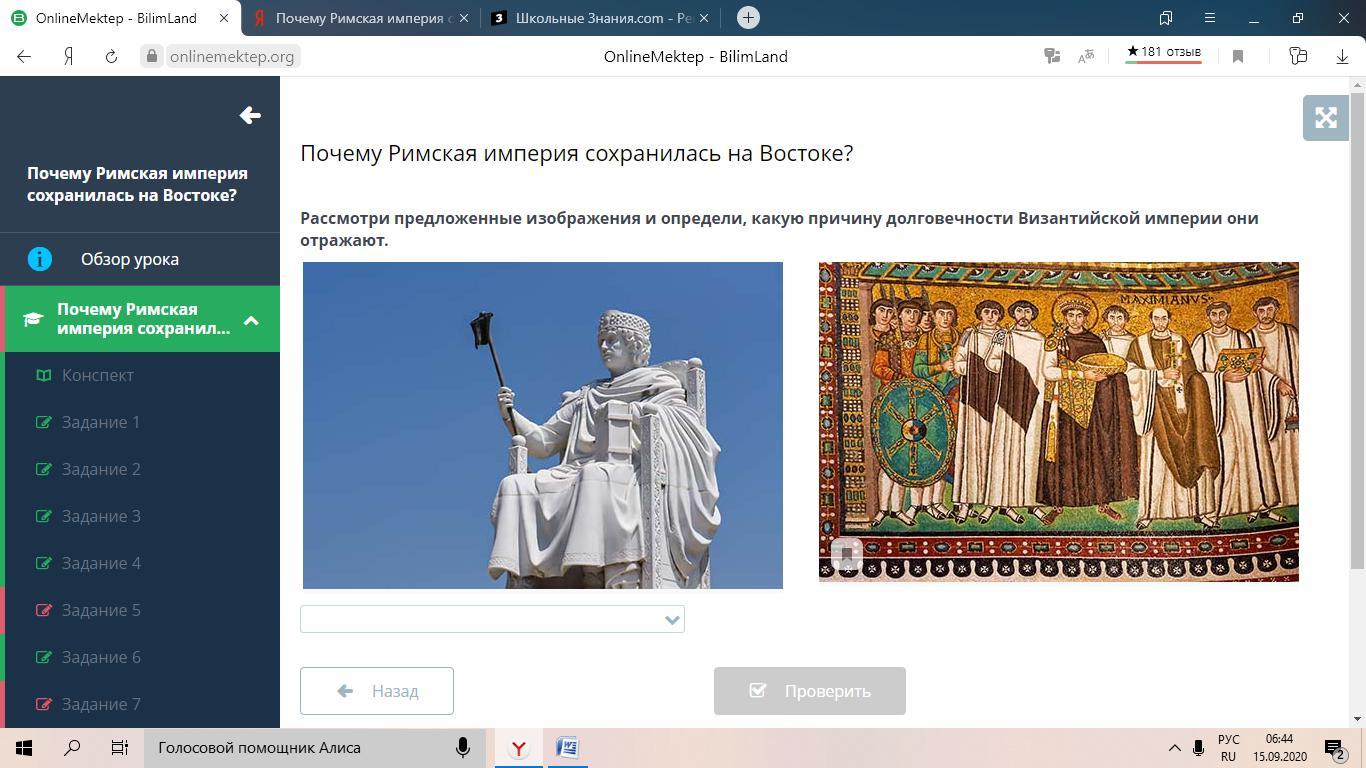Bookmark this page icon

(x=1237, y=57)
